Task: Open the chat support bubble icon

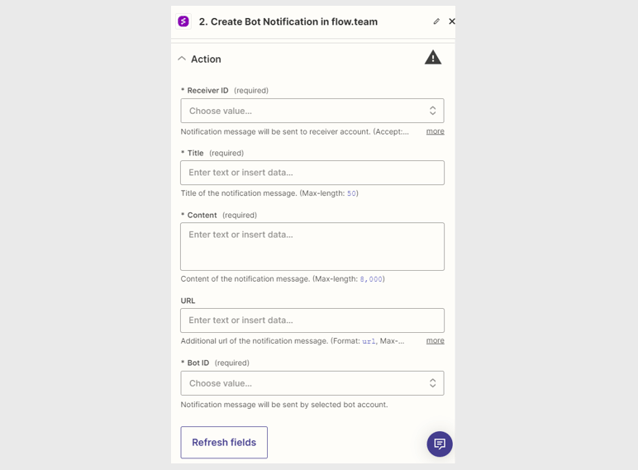Action: 439,444
